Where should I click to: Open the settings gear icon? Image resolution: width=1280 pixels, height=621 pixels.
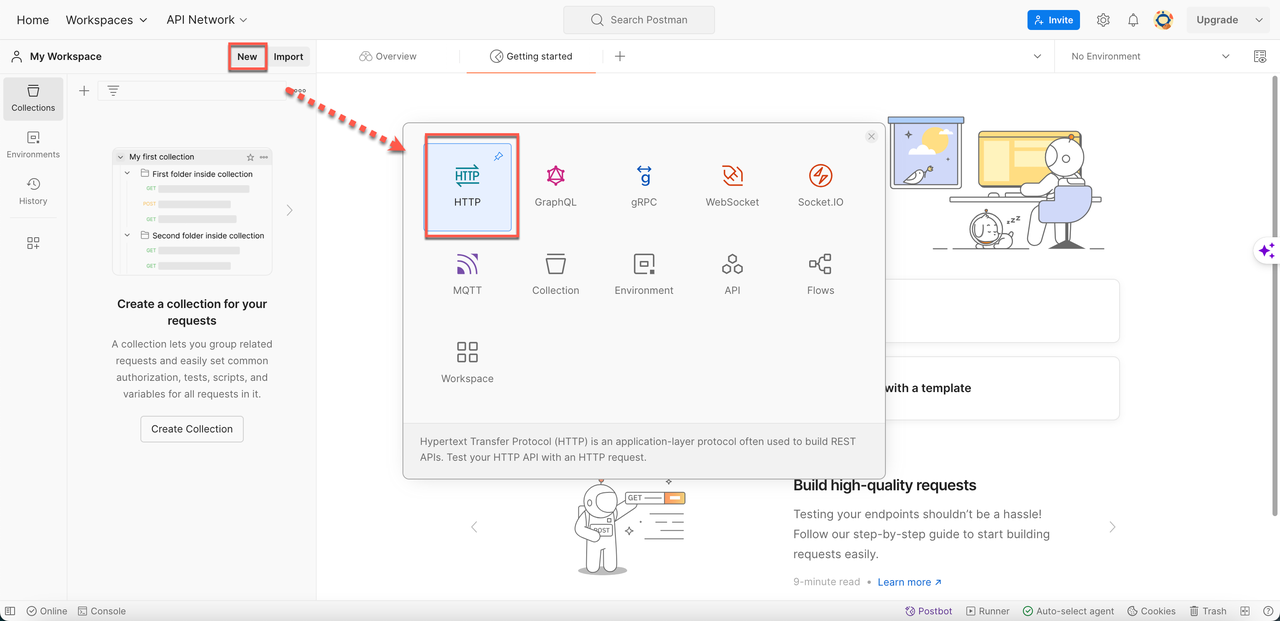tap(1103, 20)
